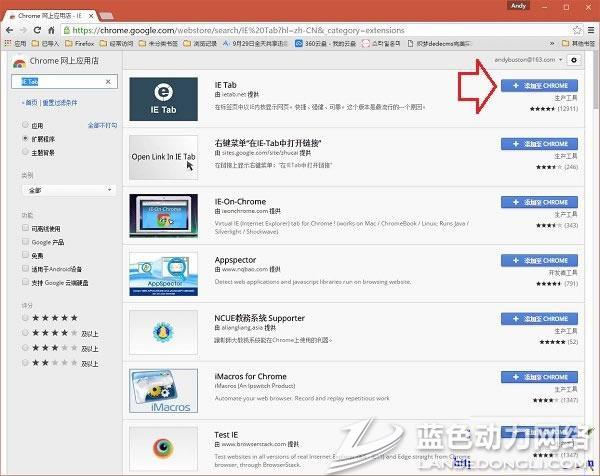The height and width of the screenshot is (476, 600).
Task: Open the Firefox bookmarks folder
Action: point(79,45)
